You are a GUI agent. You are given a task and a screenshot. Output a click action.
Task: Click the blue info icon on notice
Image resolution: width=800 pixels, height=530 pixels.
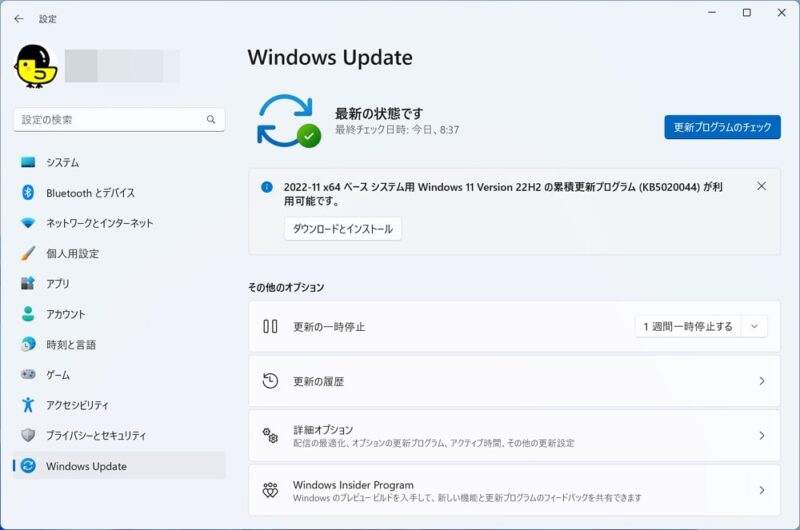pyautogui.click(x=266, y=187)
